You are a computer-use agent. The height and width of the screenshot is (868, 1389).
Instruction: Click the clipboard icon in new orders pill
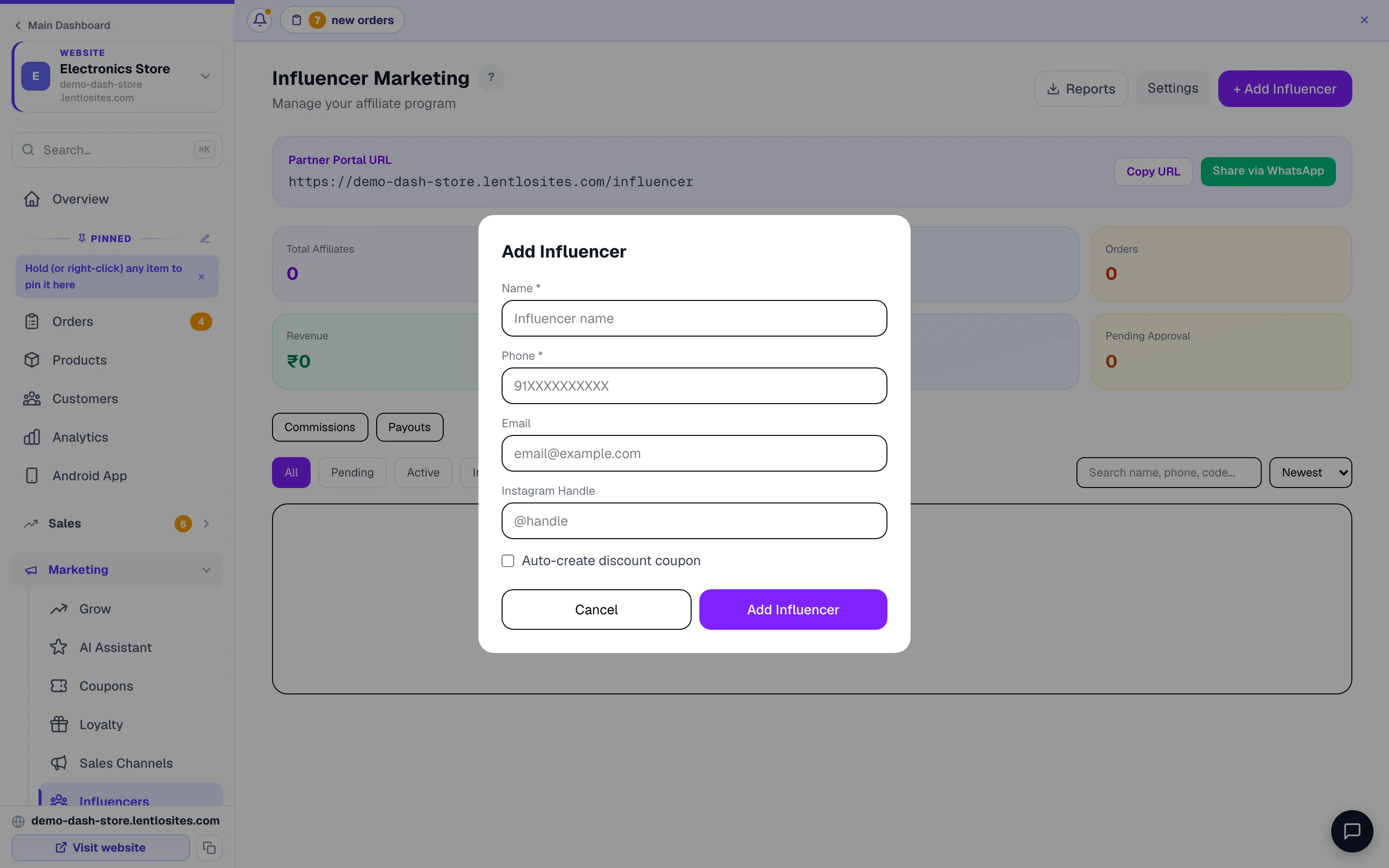(296, 20)
